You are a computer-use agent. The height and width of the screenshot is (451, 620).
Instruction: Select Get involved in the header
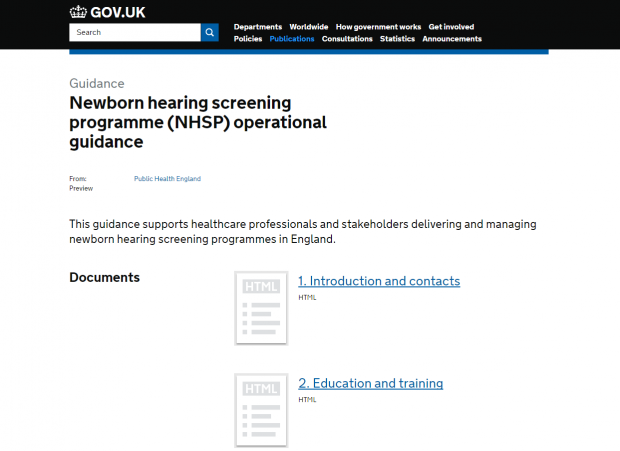451,27
